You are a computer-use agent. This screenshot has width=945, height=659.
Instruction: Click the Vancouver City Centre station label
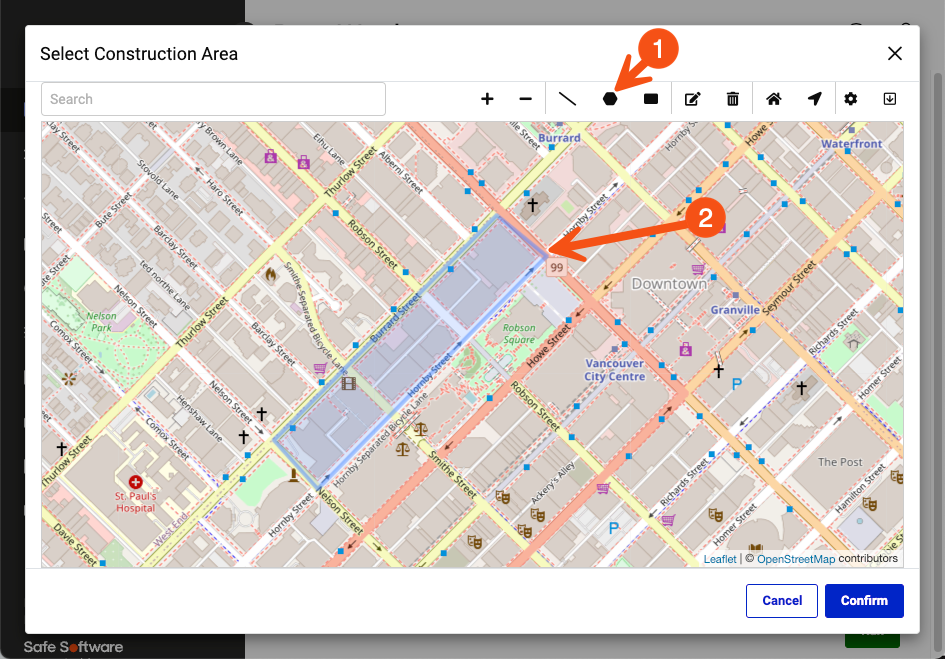pos(614,370)
